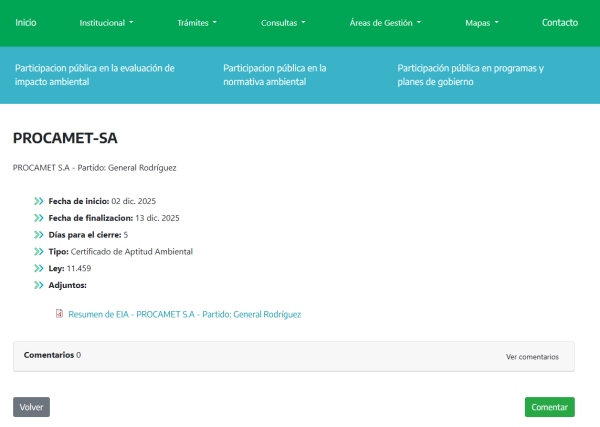Open the Áreas de Gestión dropdown
Viewport: 600px width, 427px height.
[385, 22]
